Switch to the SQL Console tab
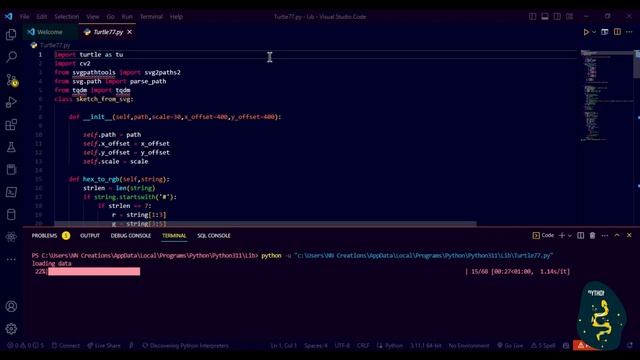 (x=213, y=236)
